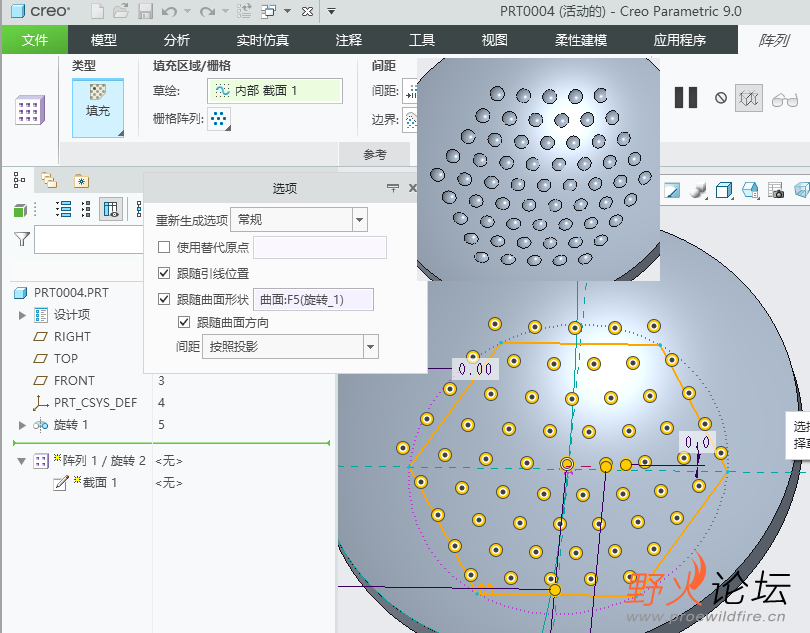The image size is (810, 633).
Task: Click the tree filter funnel icon
Action: pyautogui.click(x=22, y=239)
